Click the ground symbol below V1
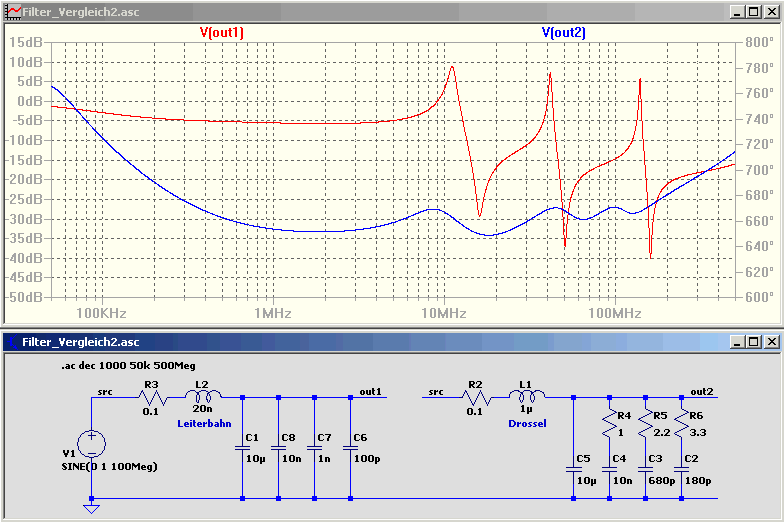This screenshot has width=784, height=522. (92, 508)
